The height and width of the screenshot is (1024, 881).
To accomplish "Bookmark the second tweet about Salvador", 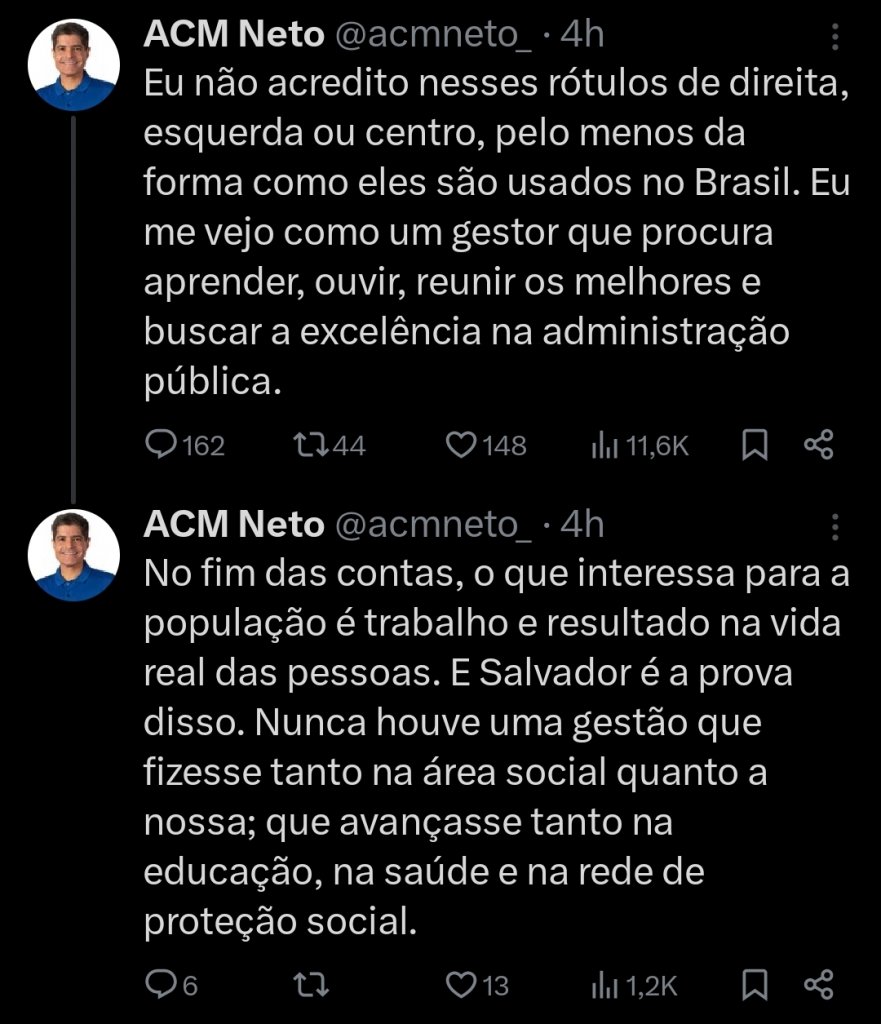I will [x=754, y=986].
